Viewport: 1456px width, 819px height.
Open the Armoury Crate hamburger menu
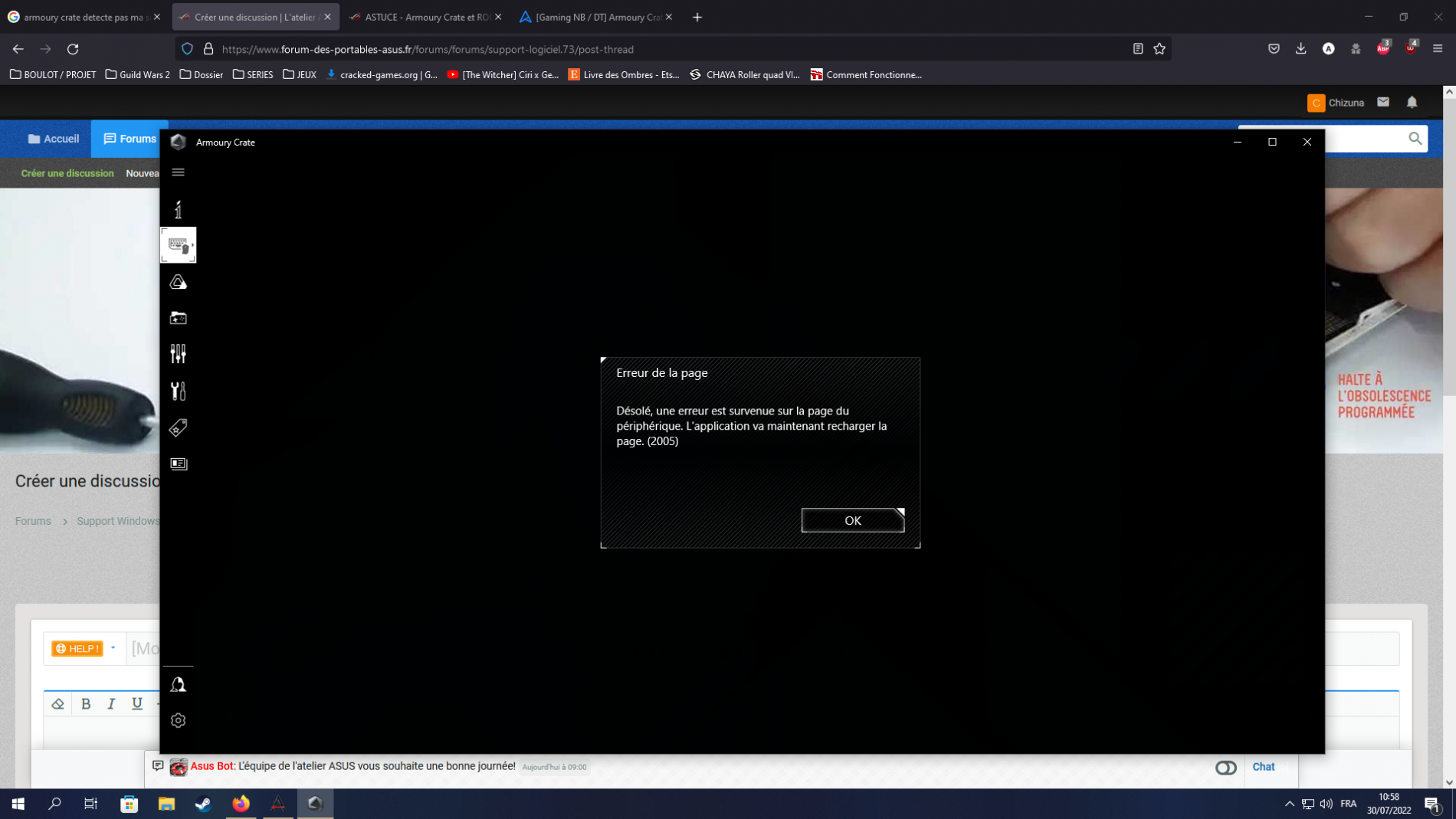[x=178, y=172]
